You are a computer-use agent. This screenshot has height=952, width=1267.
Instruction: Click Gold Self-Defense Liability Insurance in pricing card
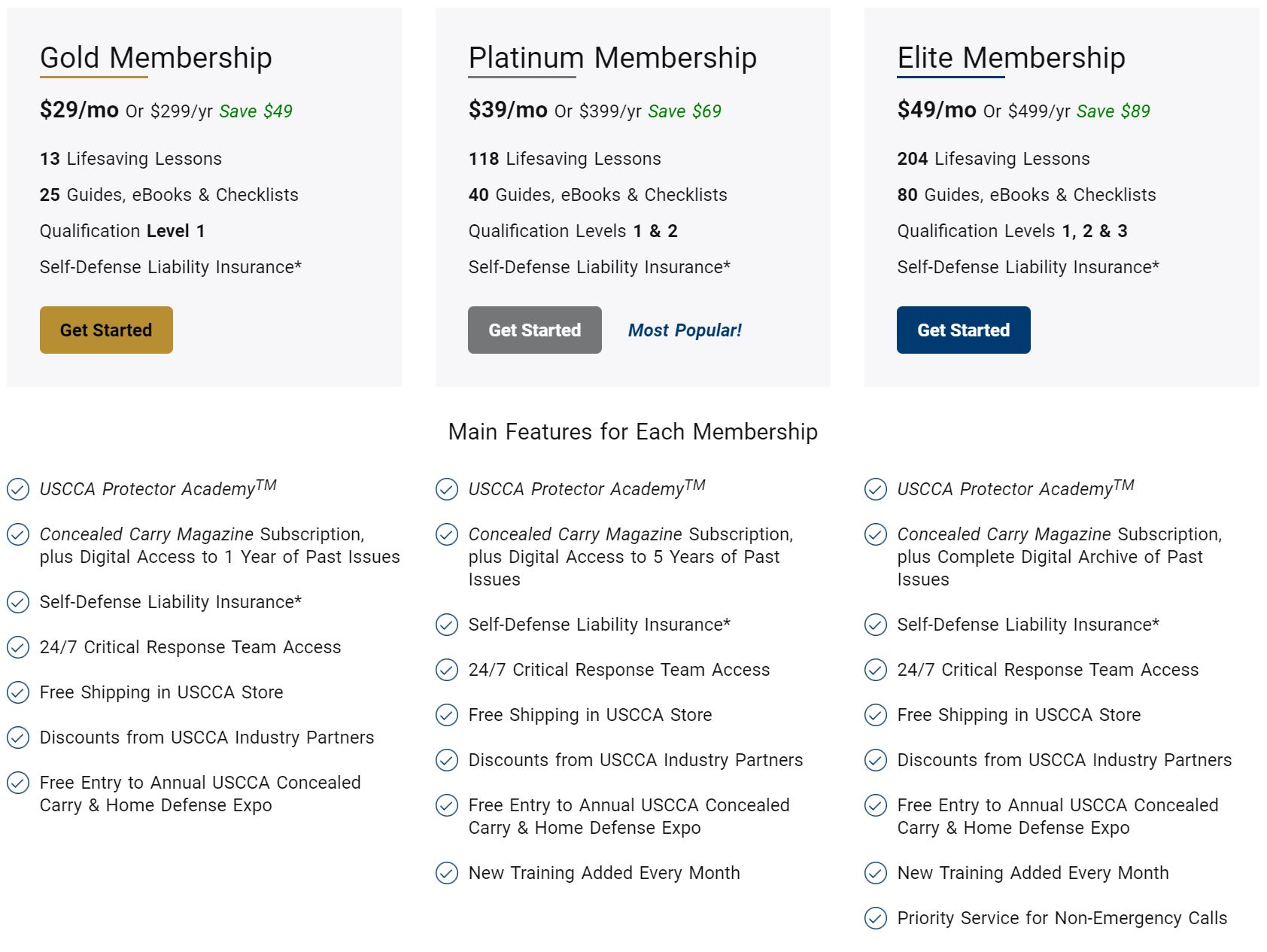point(171,267)
